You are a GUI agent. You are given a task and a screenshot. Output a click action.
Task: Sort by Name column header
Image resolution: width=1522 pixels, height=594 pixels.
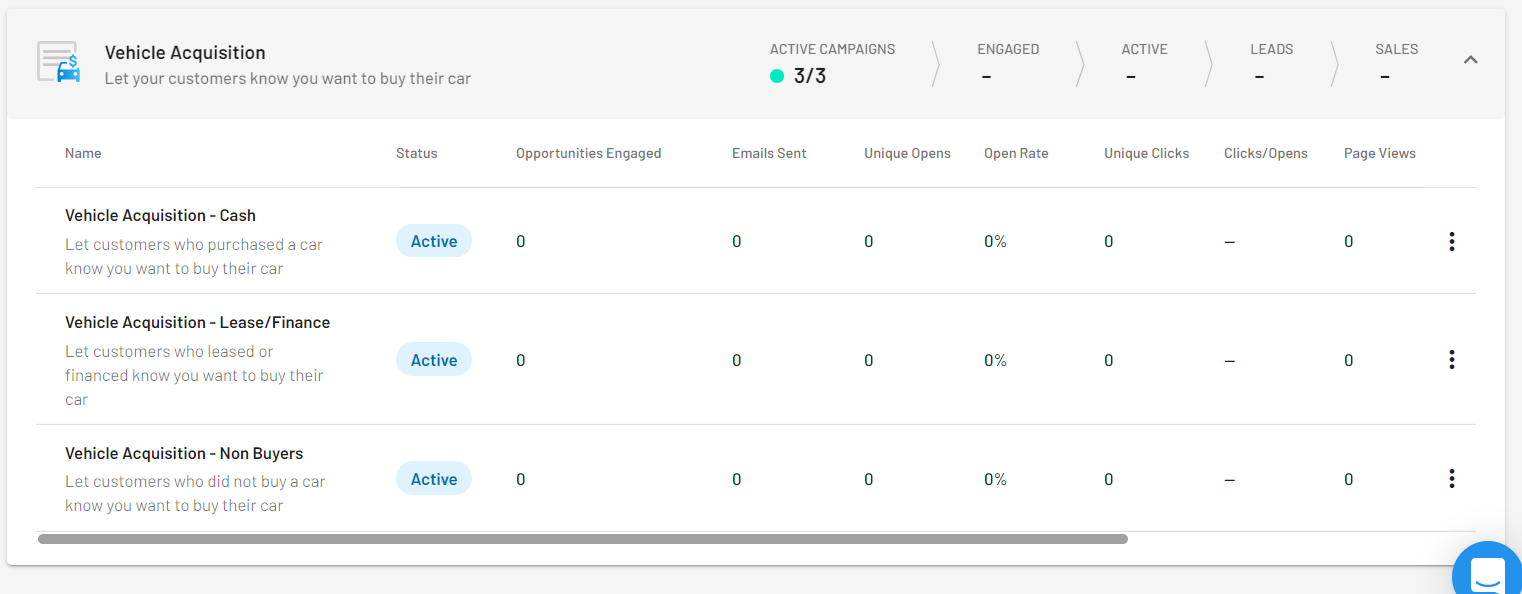(x=83, y=153)
